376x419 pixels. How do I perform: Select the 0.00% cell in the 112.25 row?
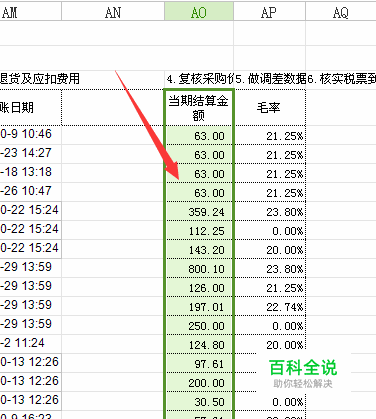[270, 231]
